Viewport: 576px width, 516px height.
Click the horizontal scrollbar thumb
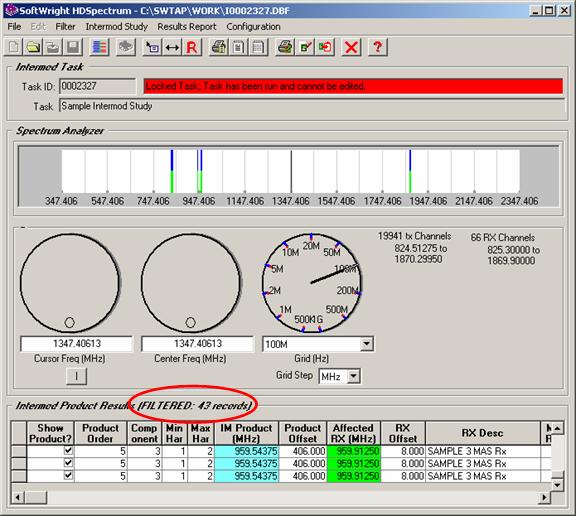click(36, 498)
